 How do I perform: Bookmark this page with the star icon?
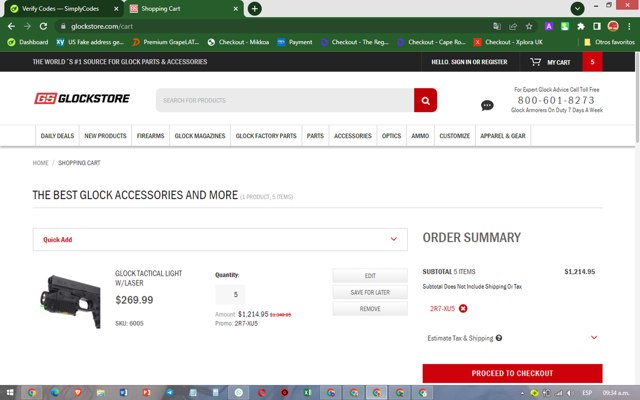coord(529,26)
